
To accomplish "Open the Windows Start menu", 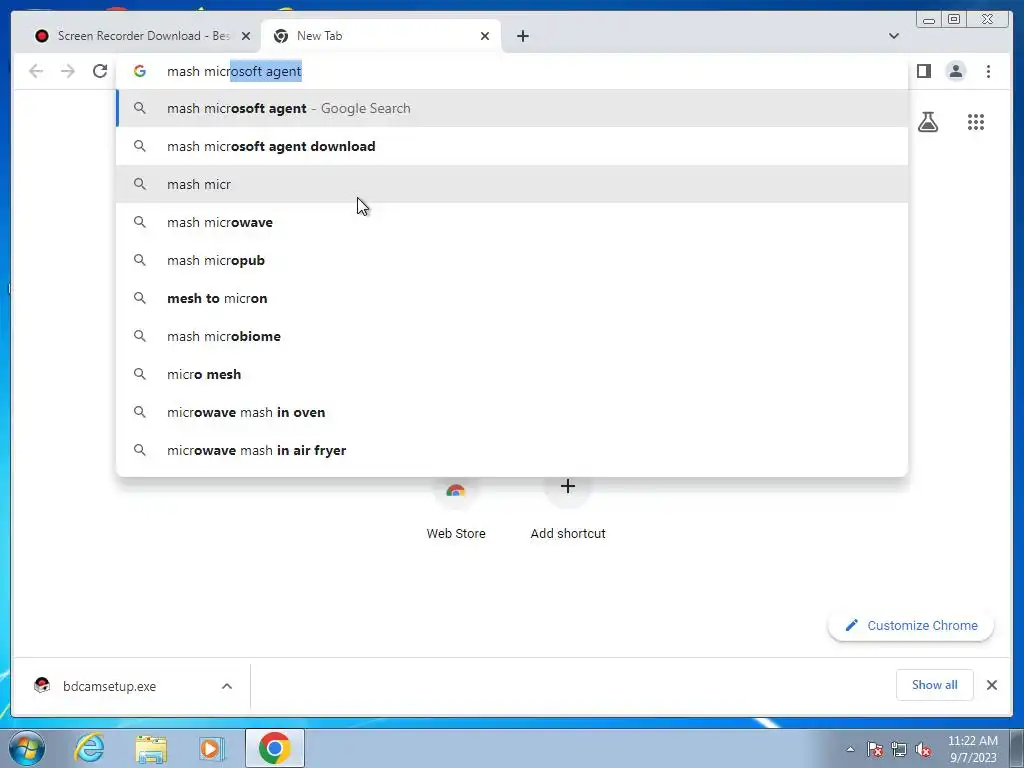I will (27, 748).
